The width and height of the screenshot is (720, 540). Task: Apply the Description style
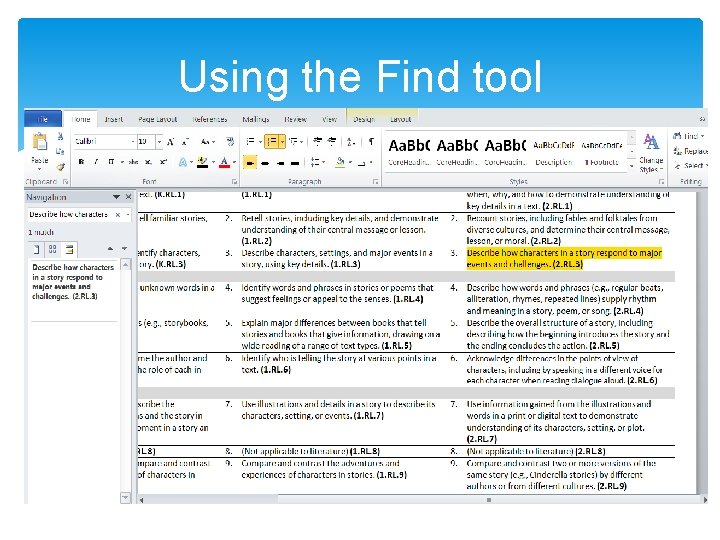point(553,153)
